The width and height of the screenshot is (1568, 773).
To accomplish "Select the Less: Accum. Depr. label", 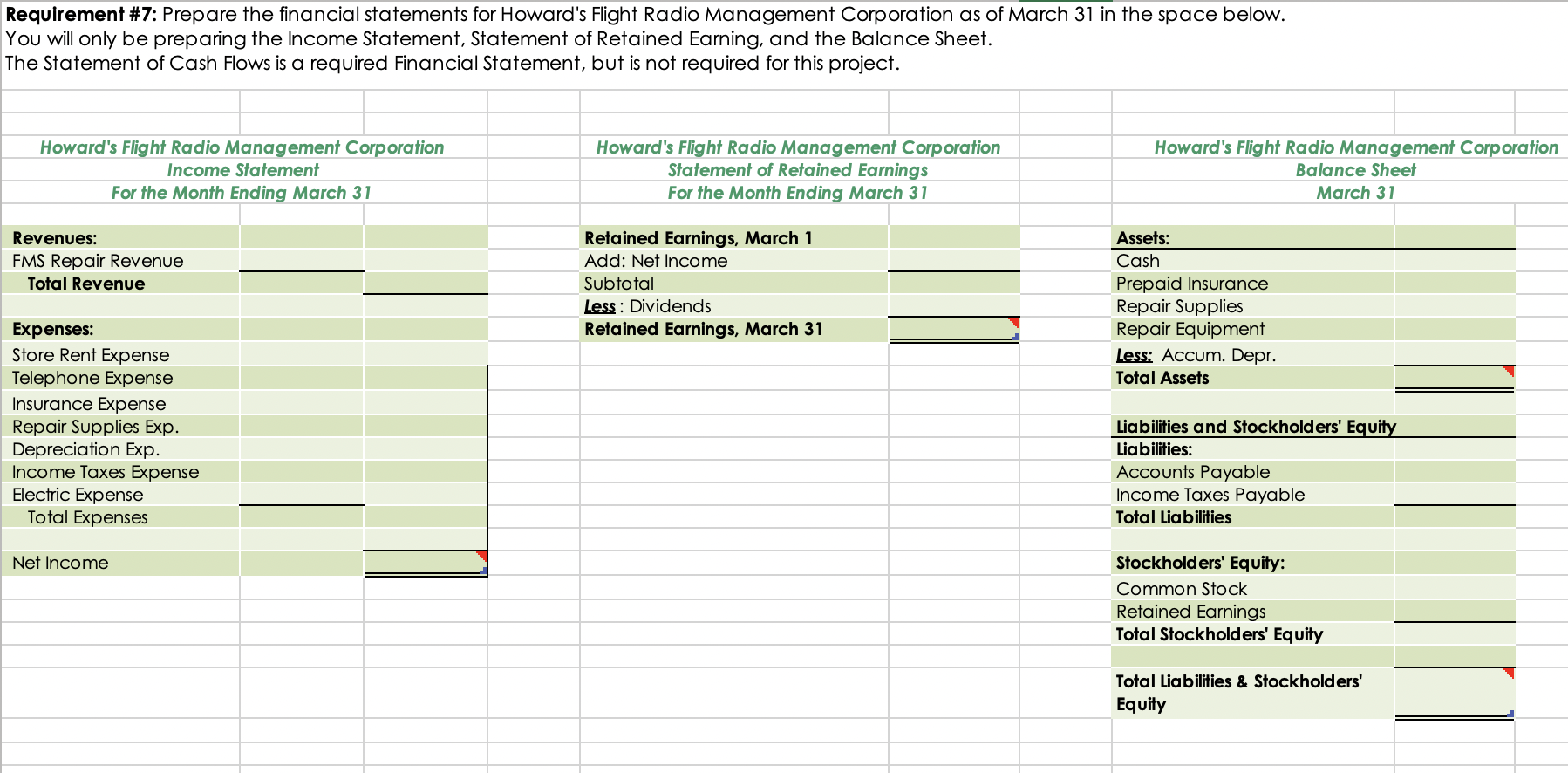I will tap(1253, 353).
